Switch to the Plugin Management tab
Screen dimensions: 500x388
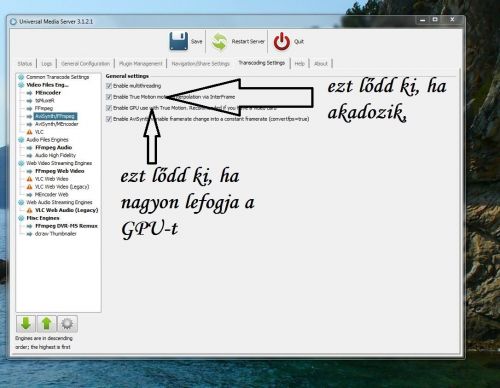pos(140,64)
